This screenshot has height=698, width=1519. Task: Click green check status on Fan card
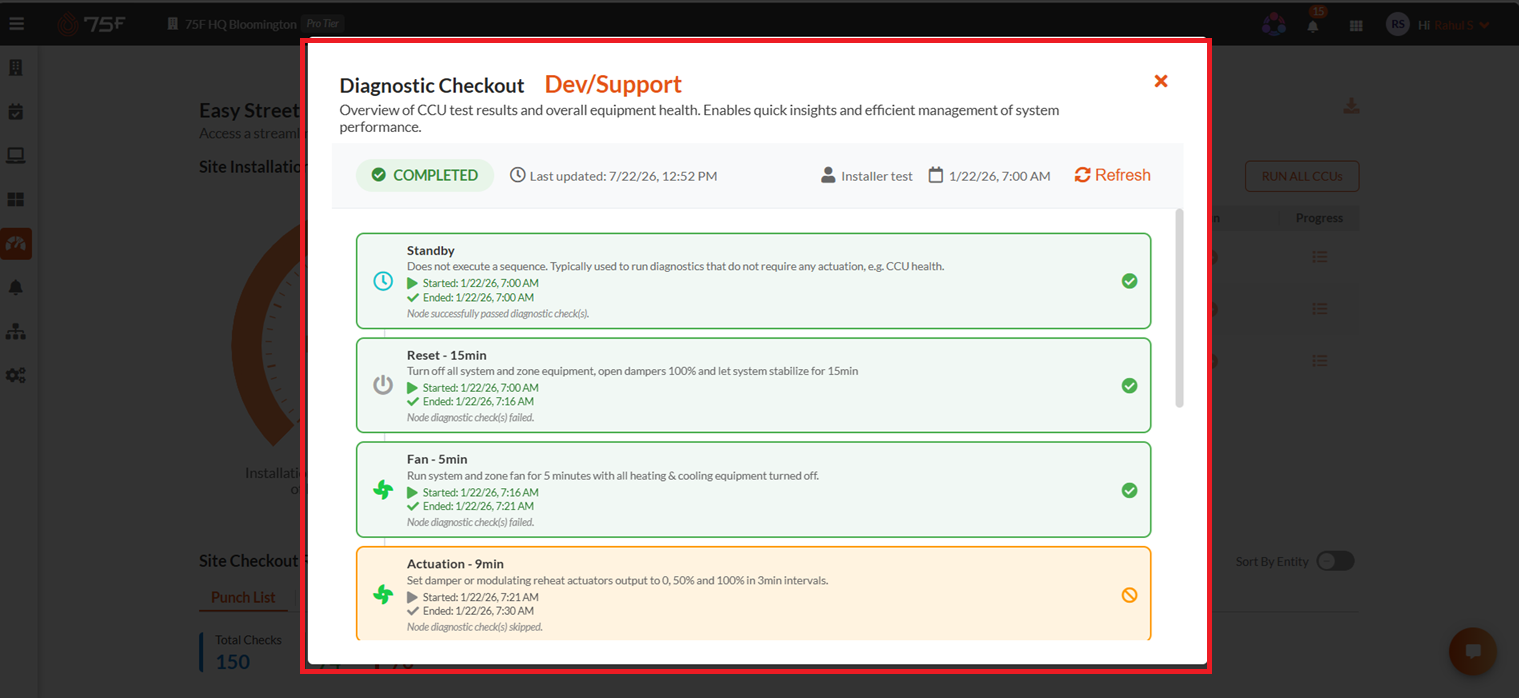click(1129, 490)
